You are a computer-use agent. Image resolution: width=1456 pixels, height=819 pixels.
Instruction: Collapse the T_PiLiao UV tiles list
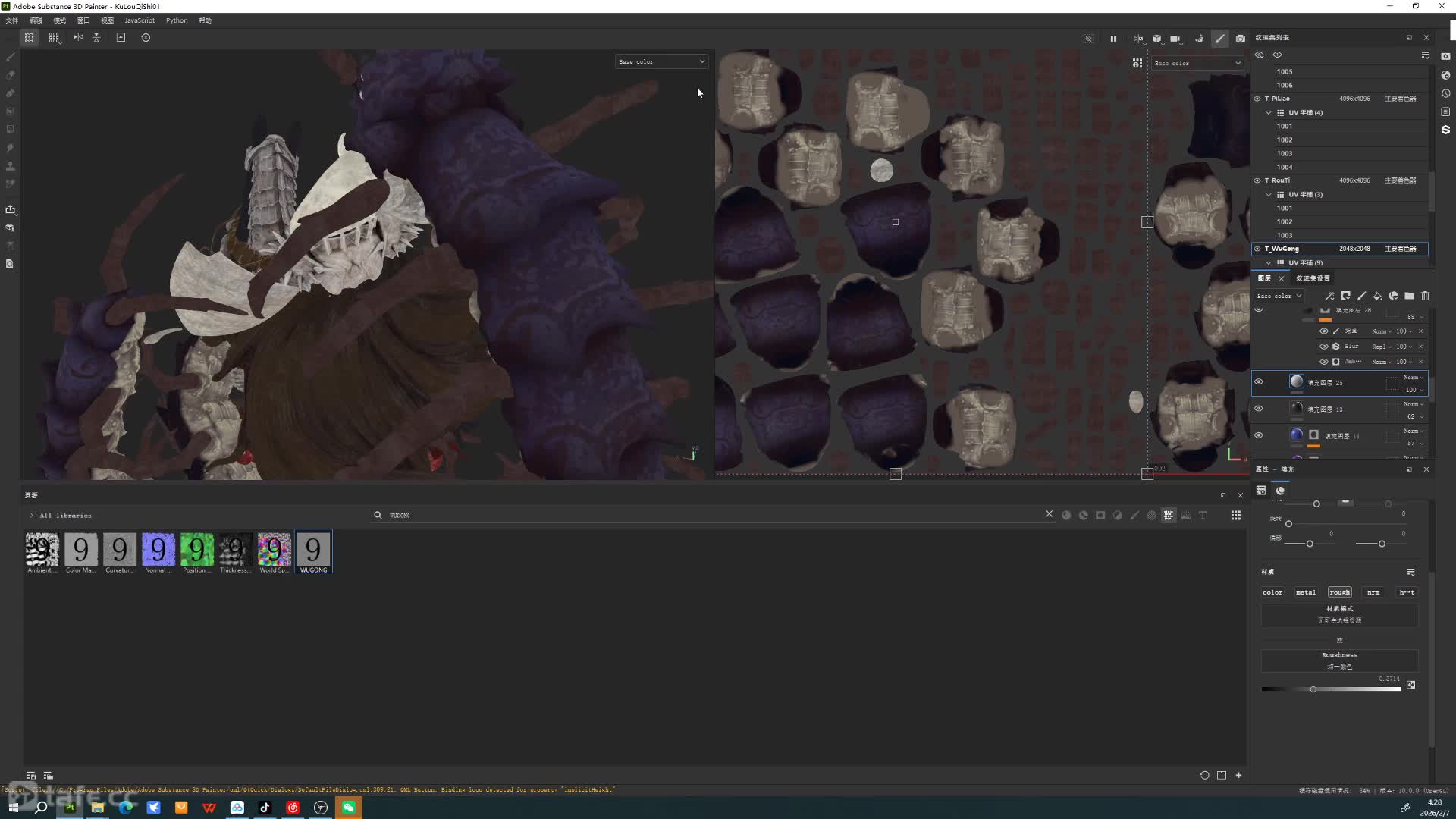tap(1269, 112)
